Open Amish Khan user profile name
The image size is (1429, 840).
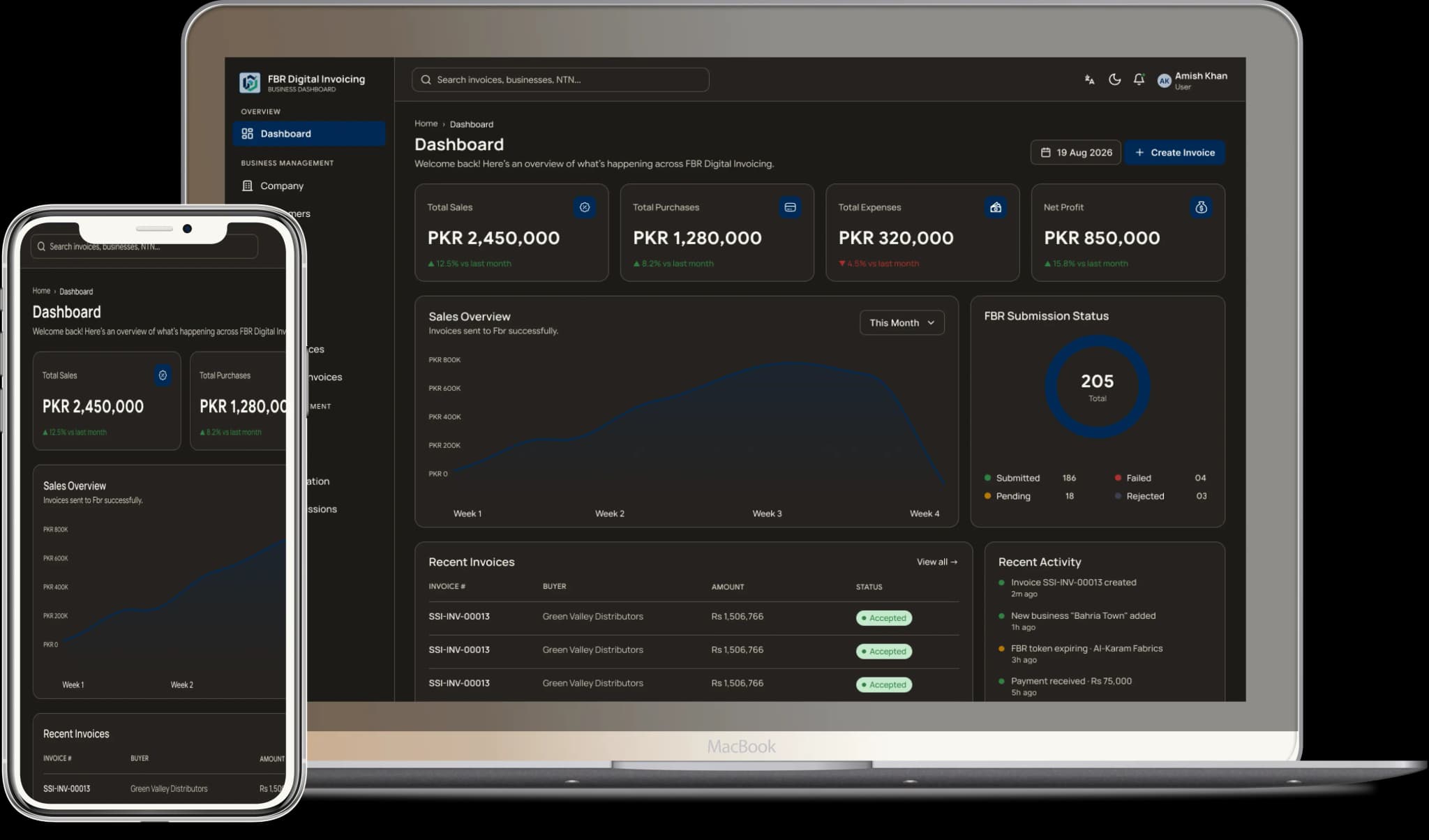click(1200, 76)
